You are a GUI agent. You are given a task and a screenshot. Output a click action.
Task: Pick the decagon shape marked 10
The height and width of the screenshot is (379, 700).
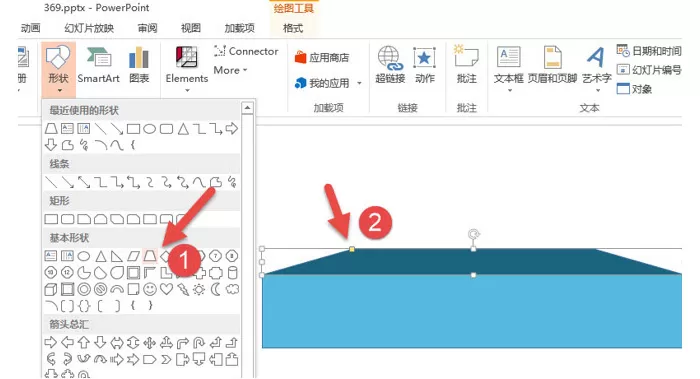coord(51,272)
